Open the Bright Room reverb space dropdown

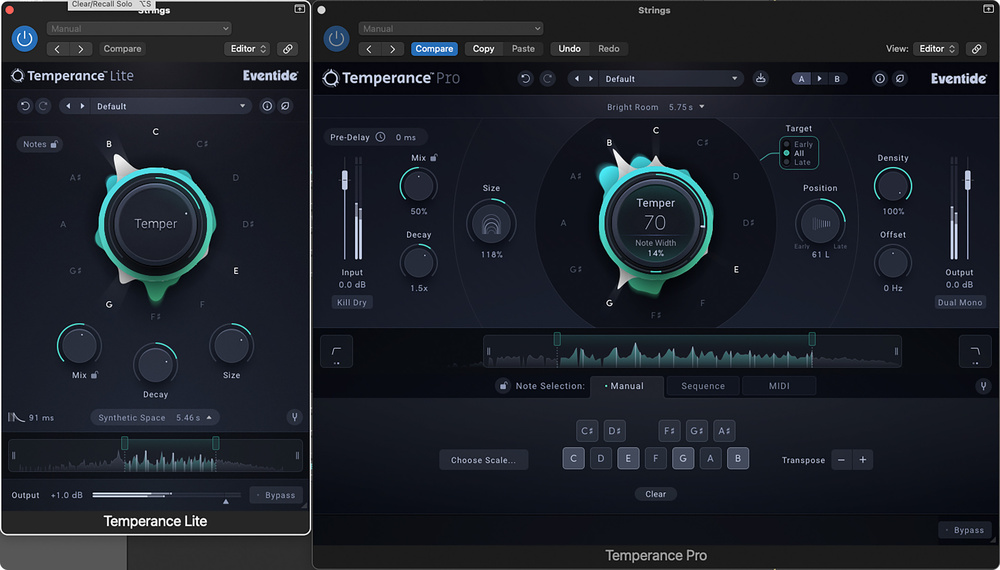coord(655,107)
